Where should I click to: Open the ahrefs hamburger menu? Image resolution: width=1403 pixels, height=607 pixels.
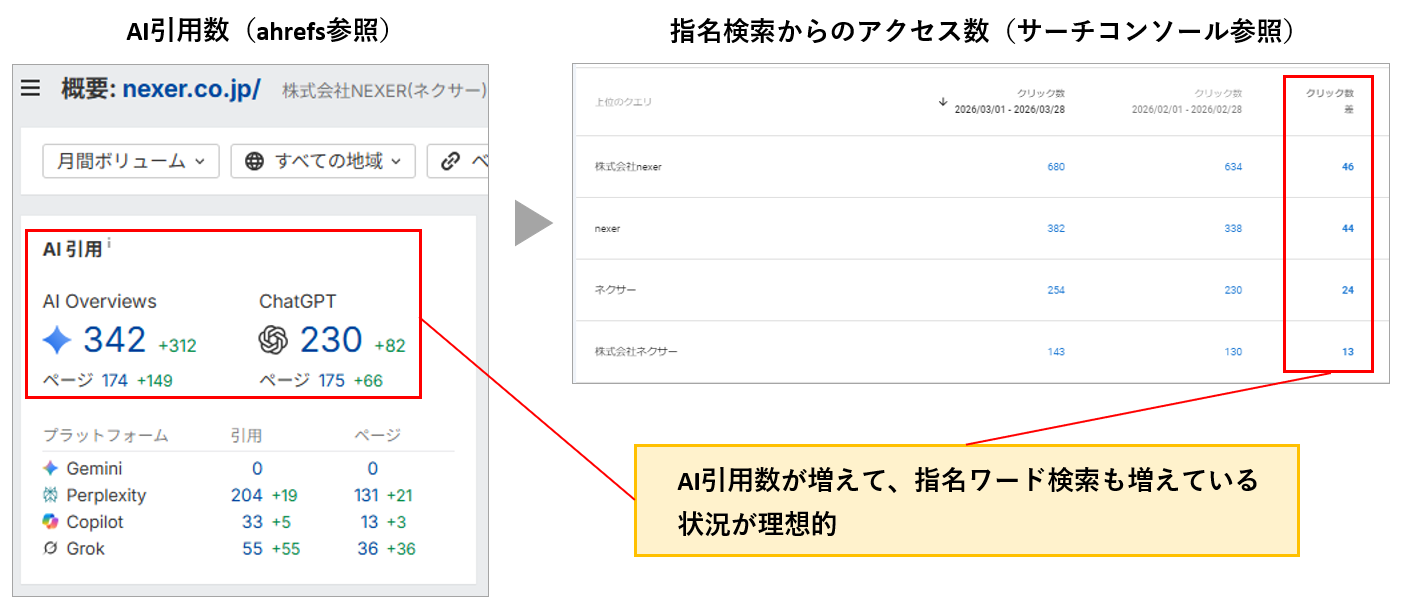click(31, 89)
